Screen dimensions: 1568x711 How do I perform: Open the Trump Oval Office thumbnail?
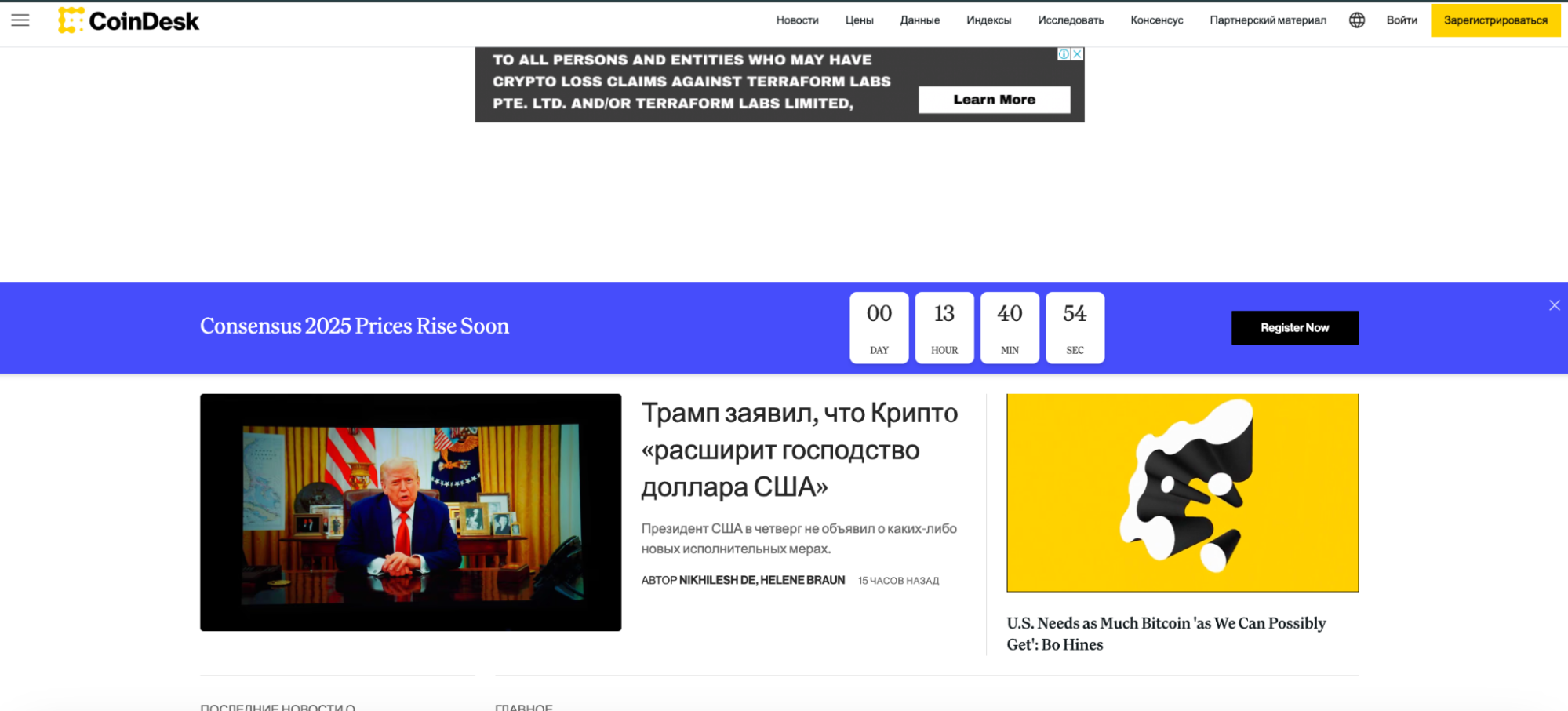coord(410,512)
